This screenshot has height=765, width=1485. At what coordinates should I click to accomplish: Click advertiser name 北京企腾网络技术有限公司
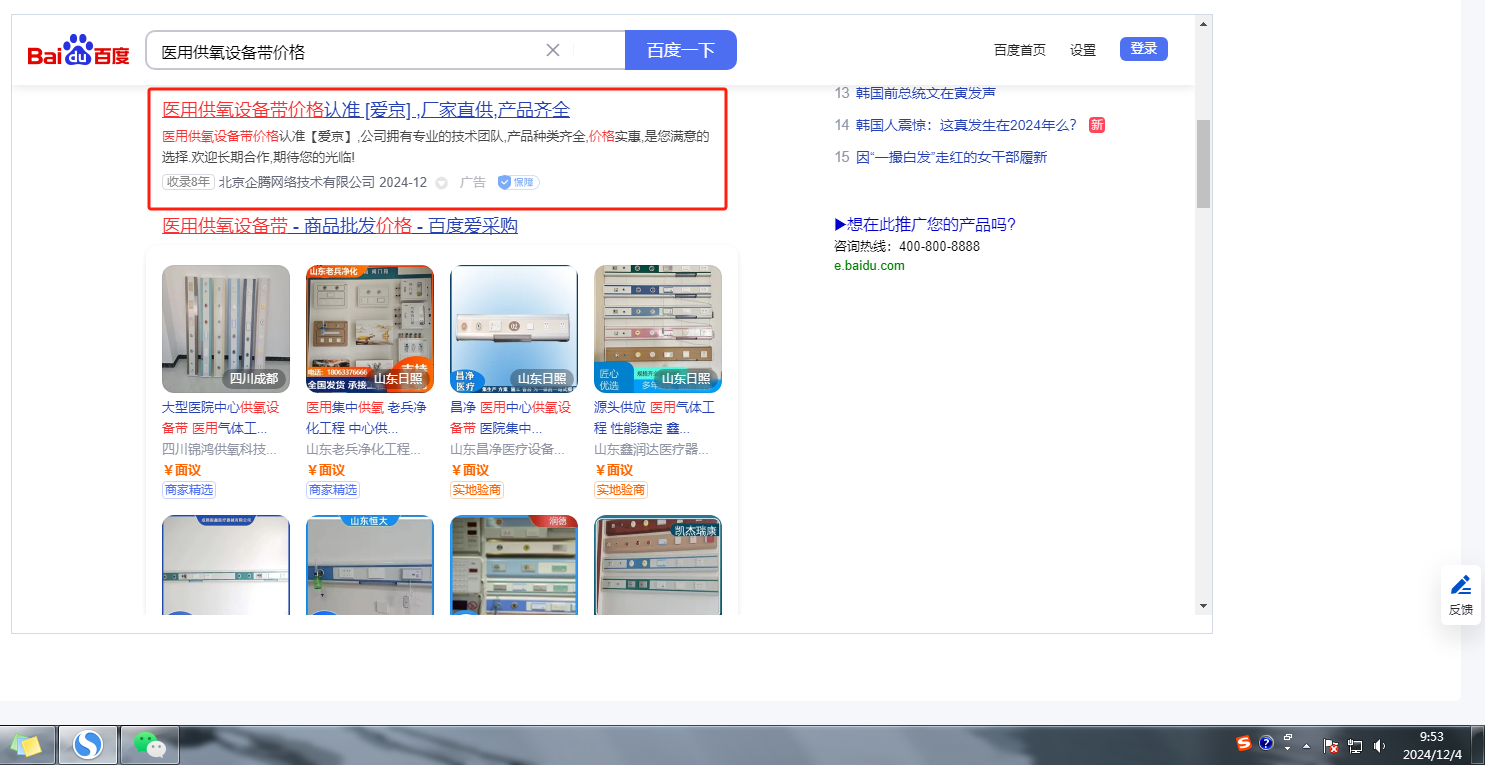click(297, 183)
